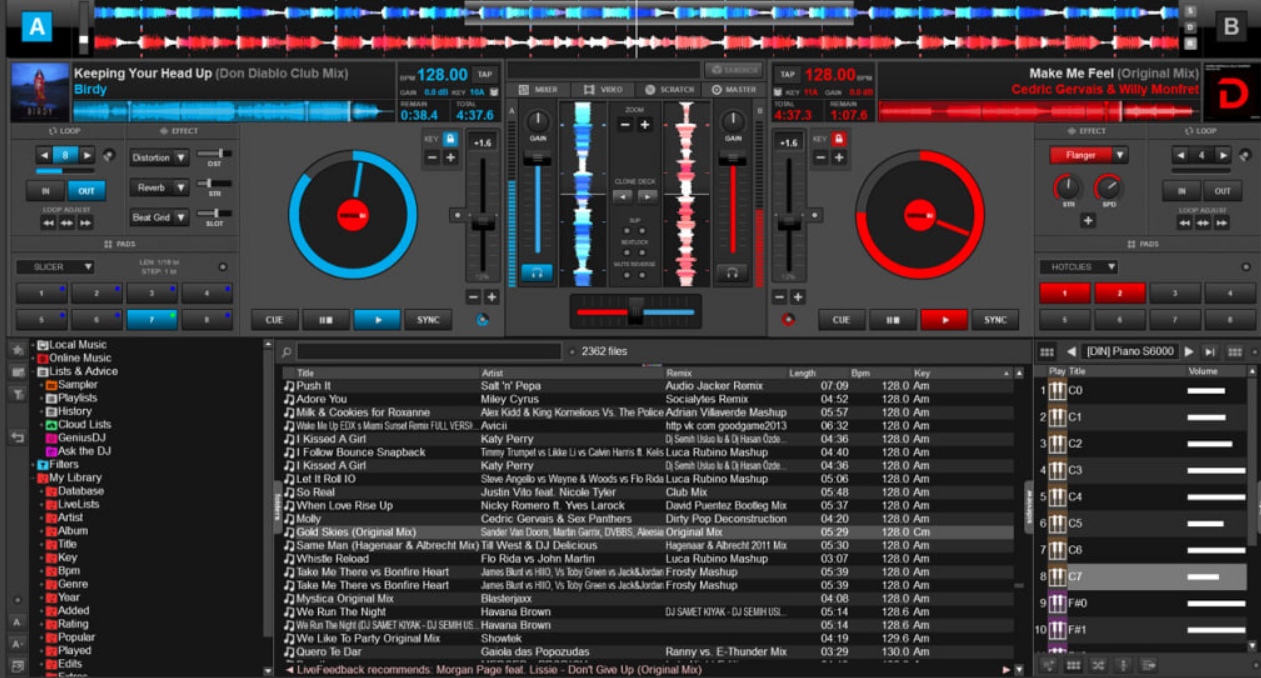Click the right deck CUE button
Image resolution: width=1261 pixels, height=678 pixels.
tap(842, 320)
